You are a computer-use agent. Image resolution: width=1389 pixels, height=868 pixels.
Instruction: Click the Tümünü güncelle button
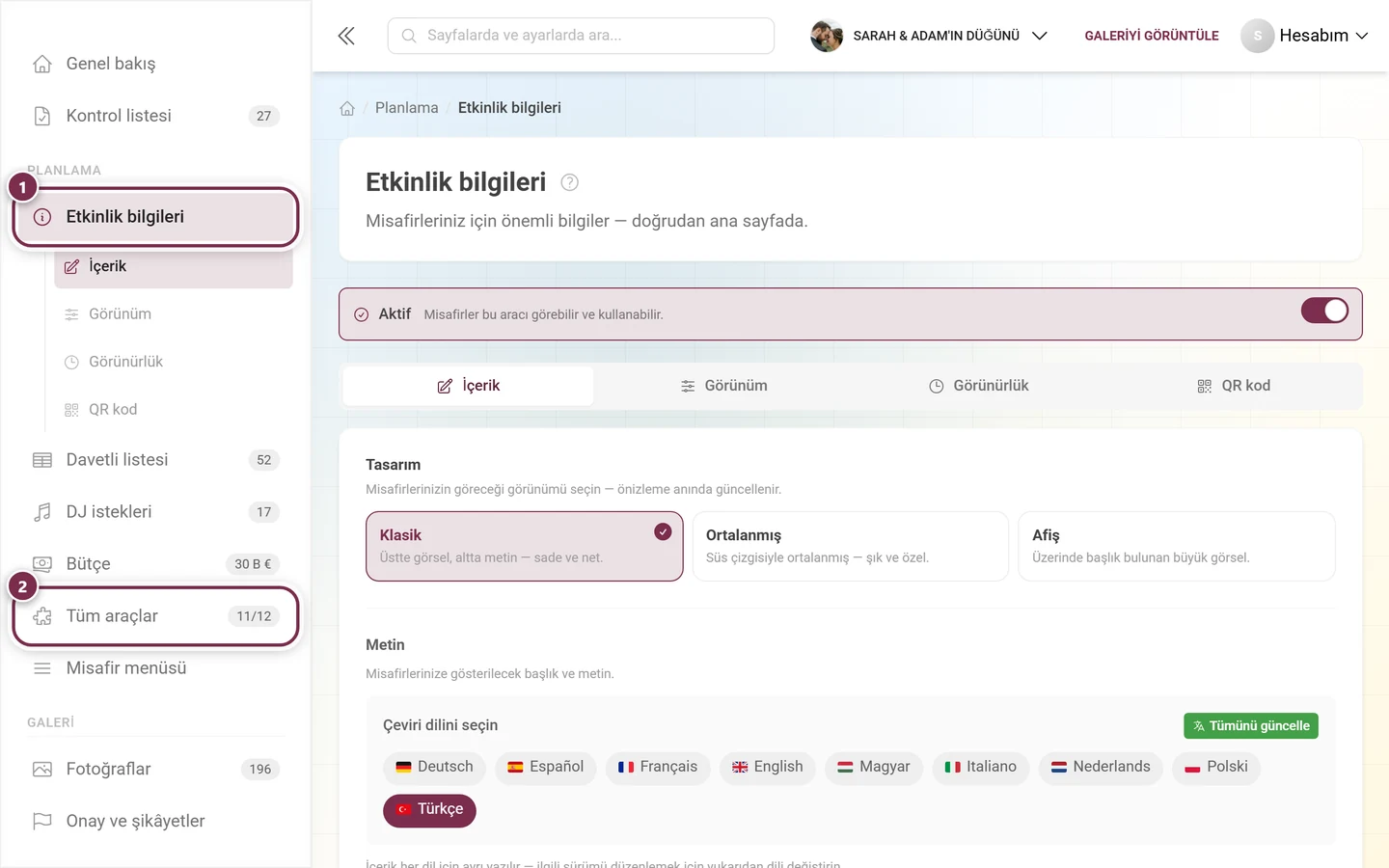[1251, 726]
